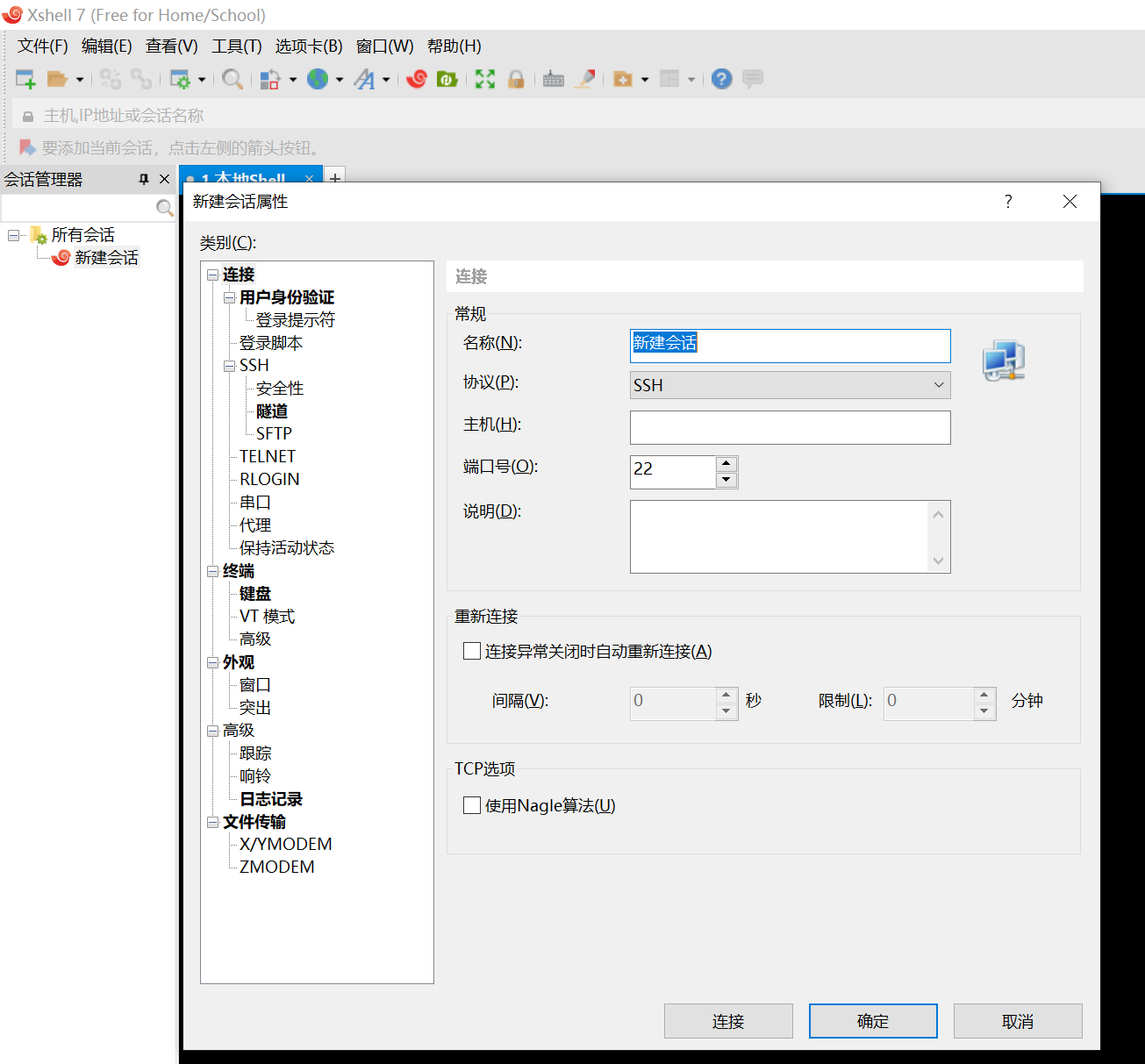Open the 工具(T) menu
Image resolution: width=1145 pixels, height=1064 pixels.
[237, 46]
